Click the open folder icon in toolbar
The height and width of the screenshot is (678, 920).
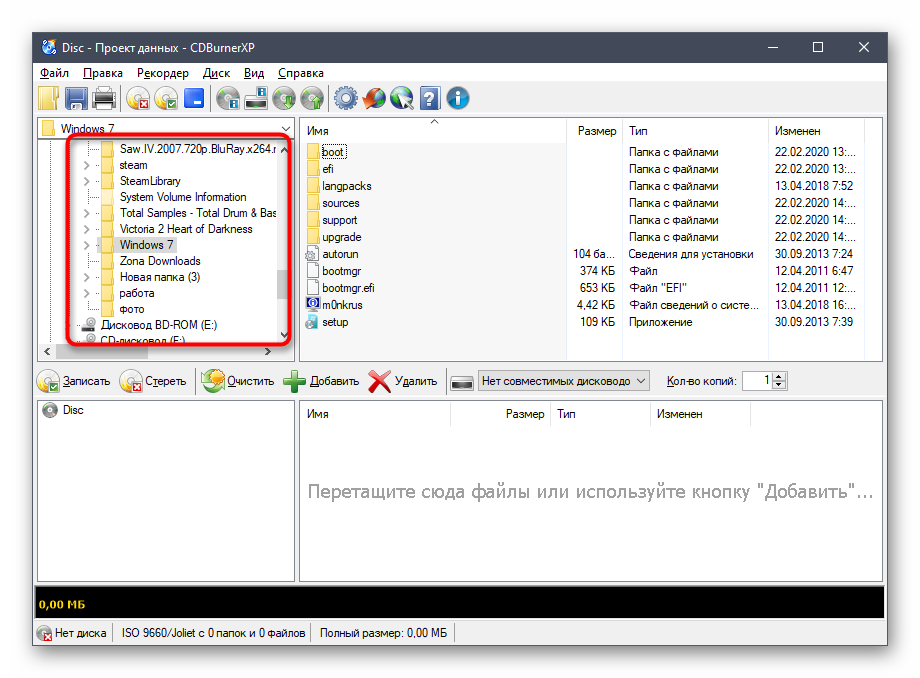coord(49,98)
